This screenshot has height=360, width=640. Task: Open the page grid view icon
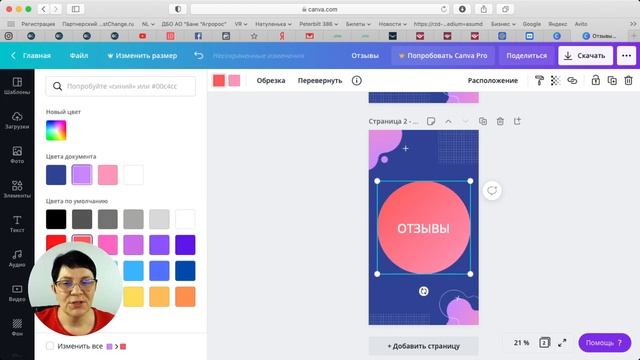[x=544, y=342]
